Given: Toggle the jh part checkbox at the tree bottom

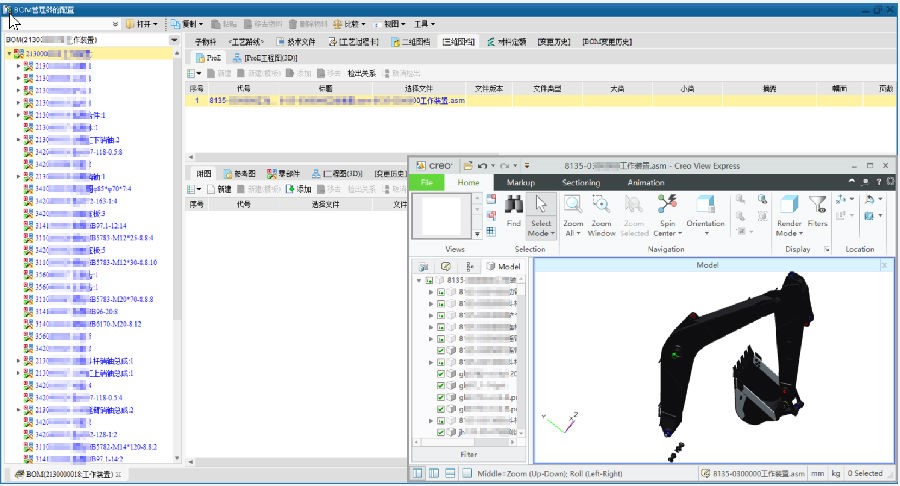Looking at the screenshot, I should [x=441, y=433].
